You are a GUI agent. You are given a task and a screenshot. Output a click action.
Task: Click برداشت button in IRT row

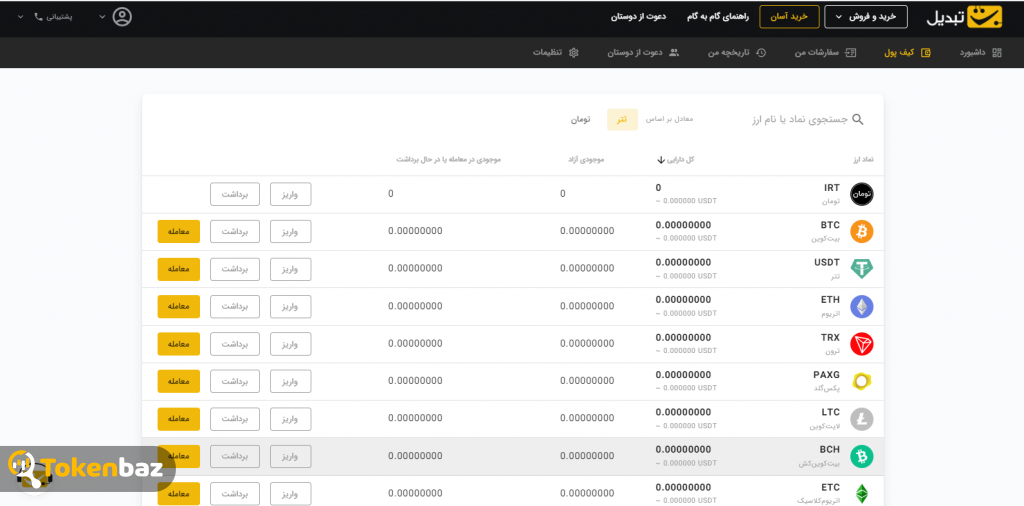pos(234,194)
